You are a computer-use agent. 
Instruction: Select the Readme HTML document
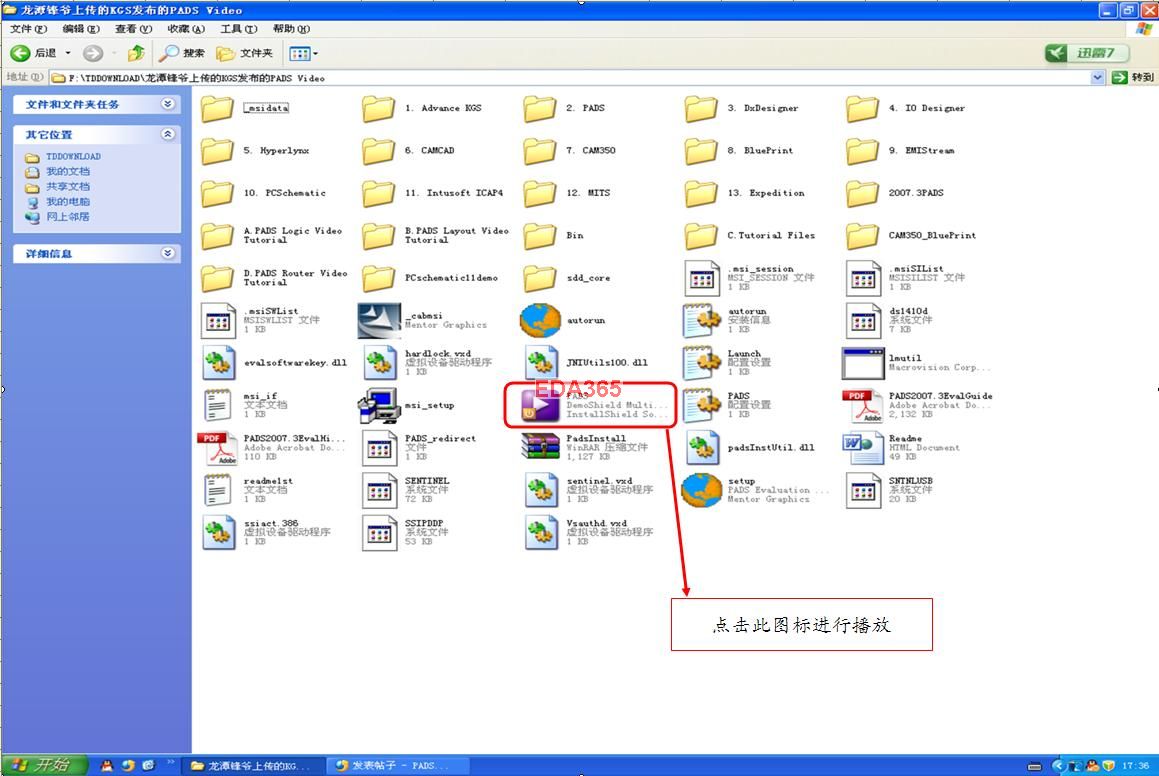902,448
